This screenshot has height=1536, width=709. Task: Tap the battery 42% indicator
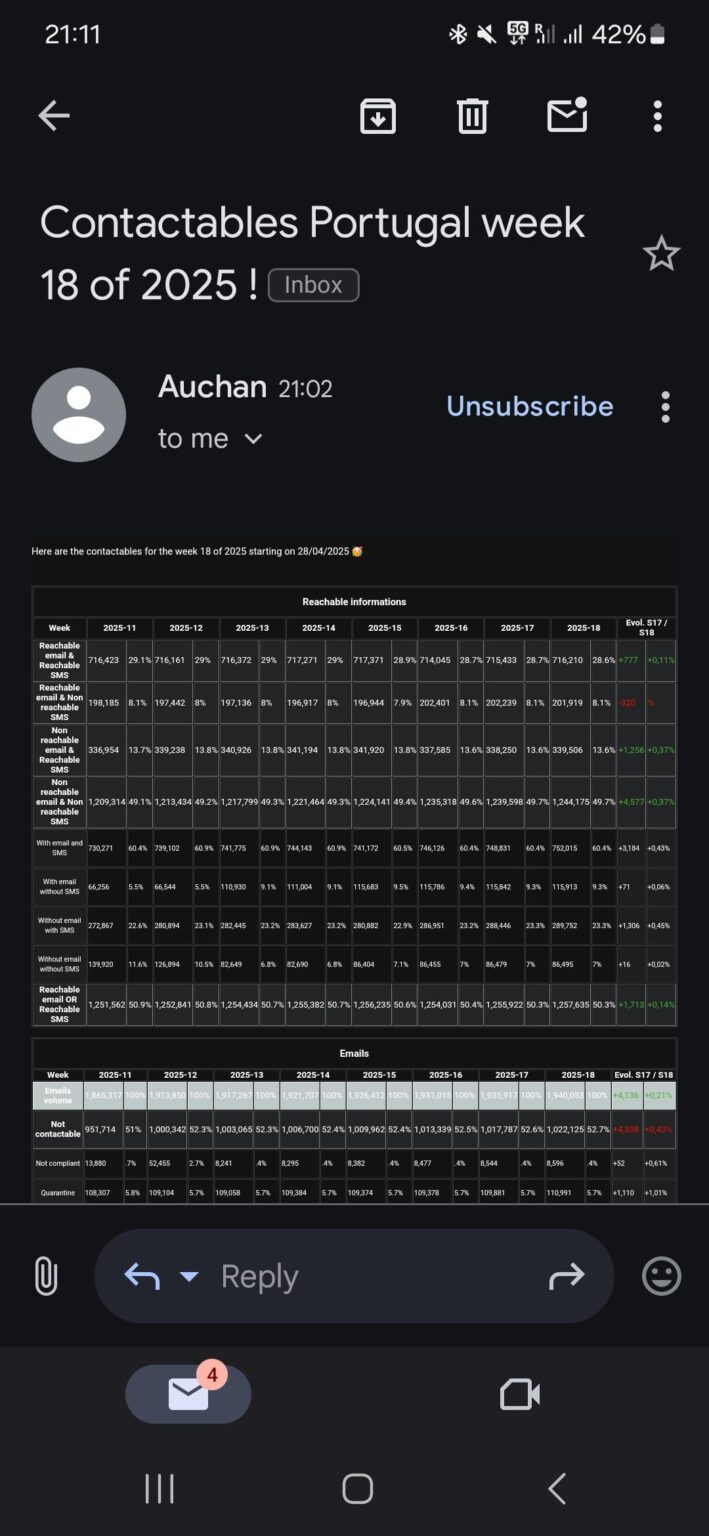click(x=628, y=35)
